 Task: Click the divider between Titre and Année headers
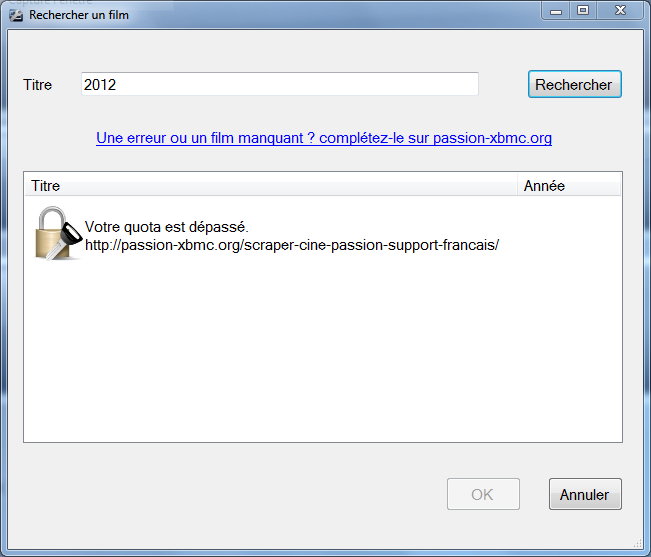pos(517,185)
